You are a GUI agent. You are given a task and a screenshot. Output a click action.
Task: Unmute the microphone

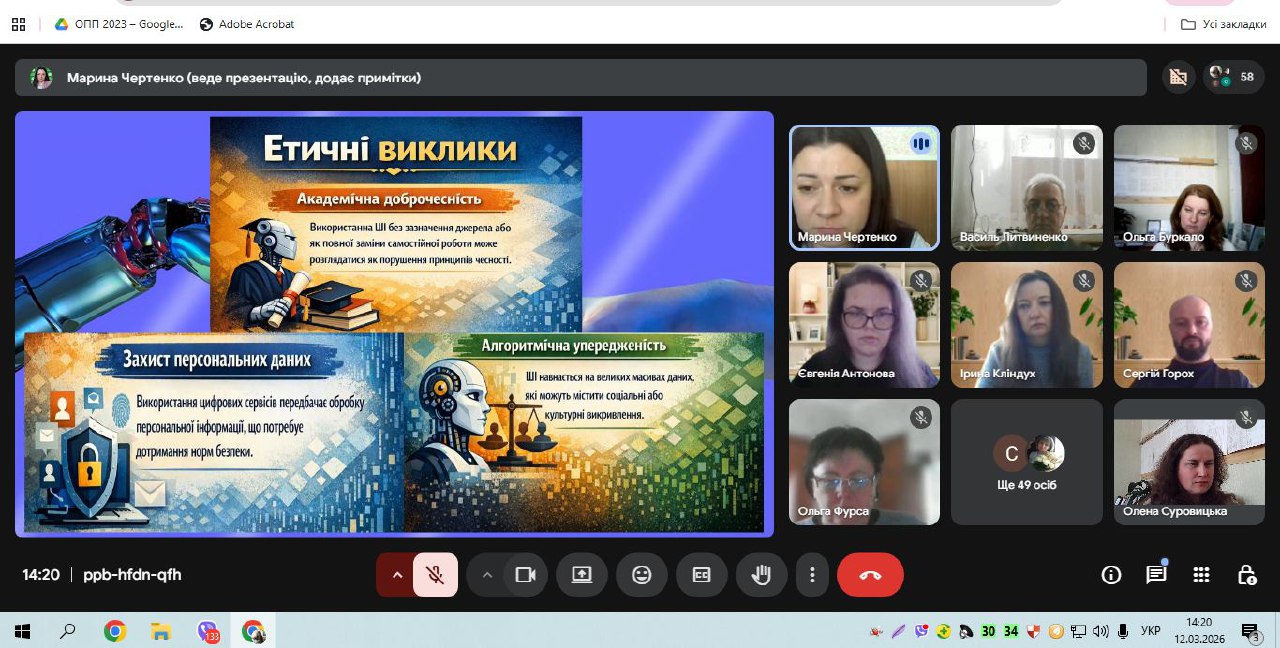(434, 575)
